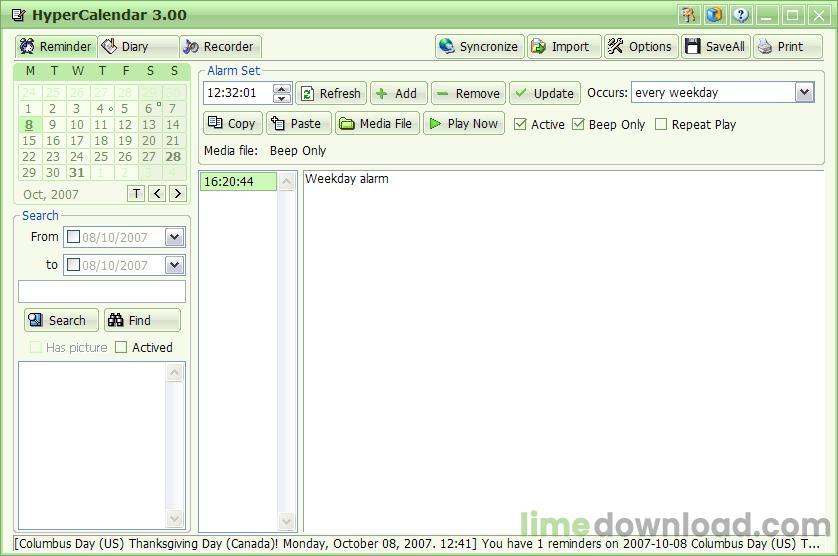The width and height of the screenshot is (838, 556).
Task: Go to today with the T button
Action: tap(136, 194)
